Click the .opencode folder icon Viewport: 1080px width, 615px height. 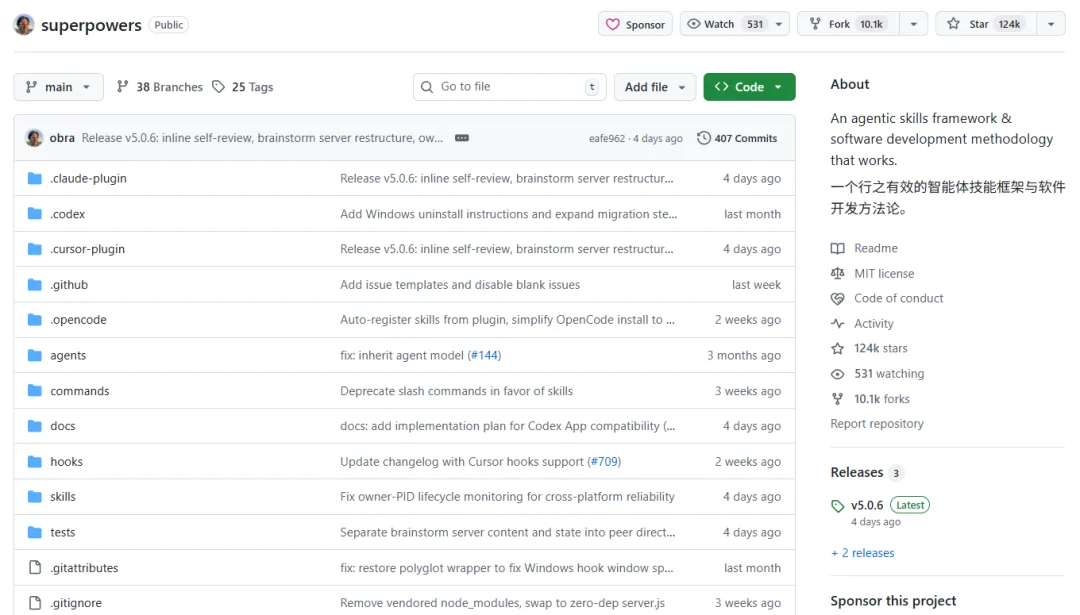tap(34, 320)
